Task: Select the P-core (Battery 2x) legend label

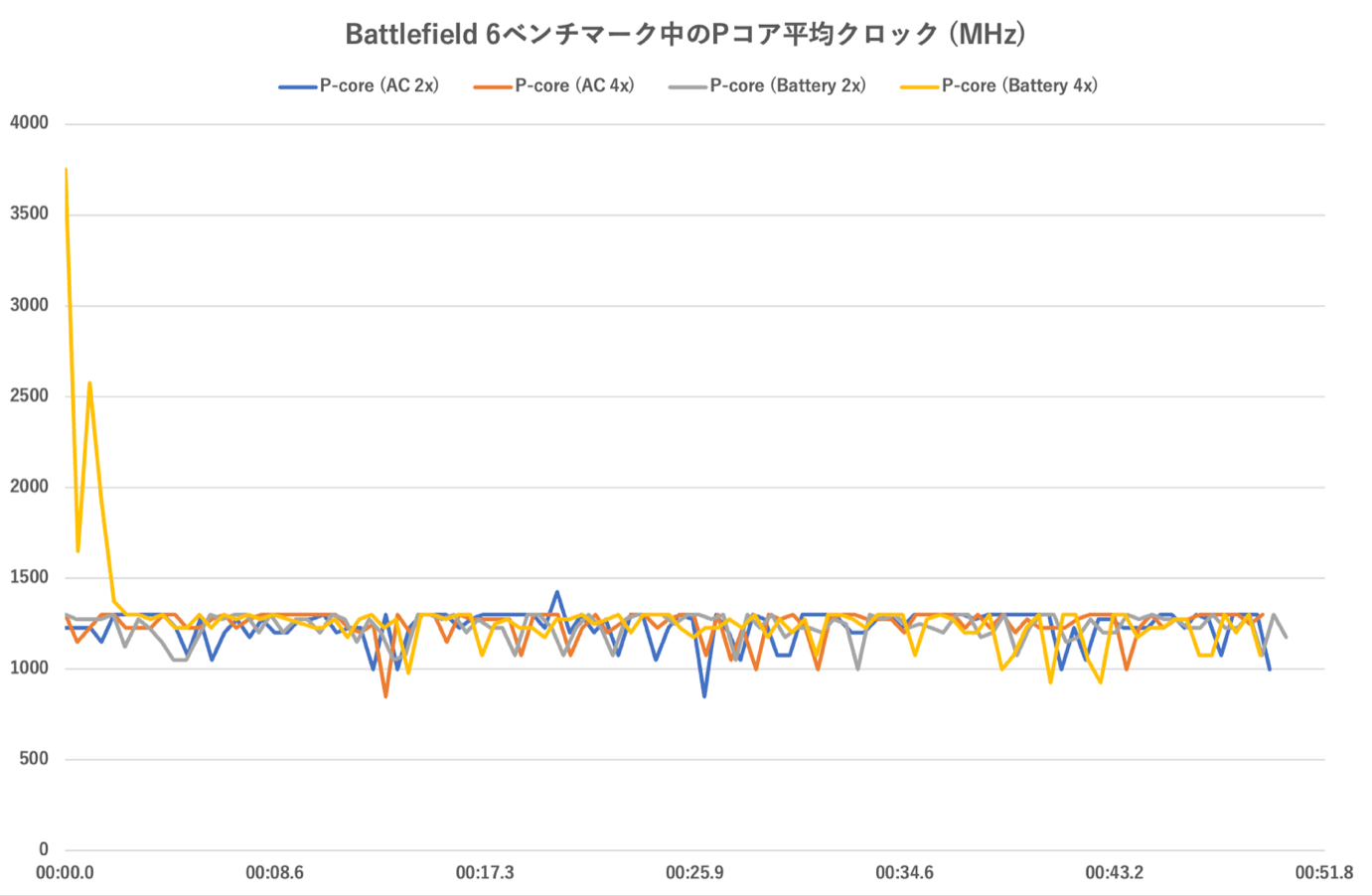Action: coord(788,86)
